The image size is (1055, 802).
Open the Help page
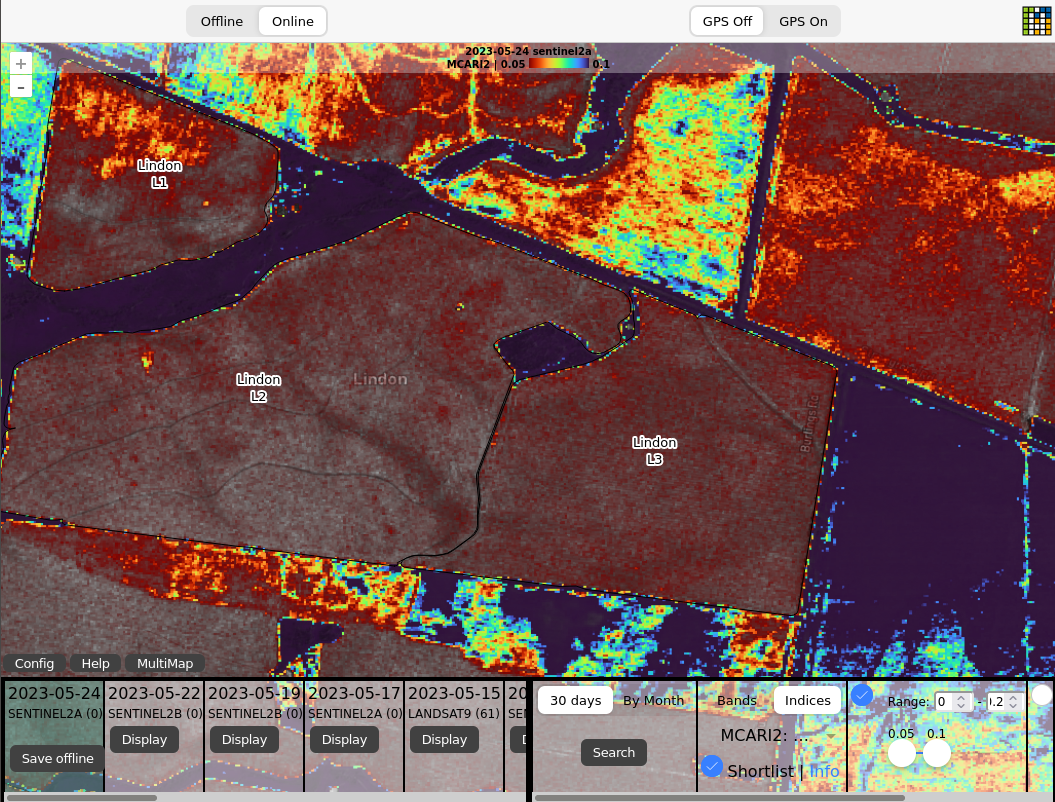tap(96, 663)
